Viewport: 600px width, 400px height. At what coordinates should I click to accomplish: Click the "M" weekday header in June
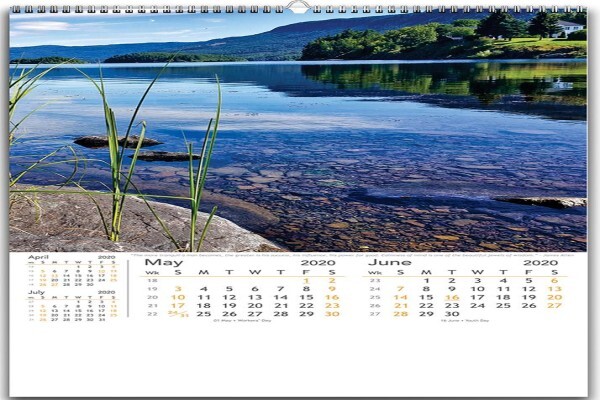[426, 273]
